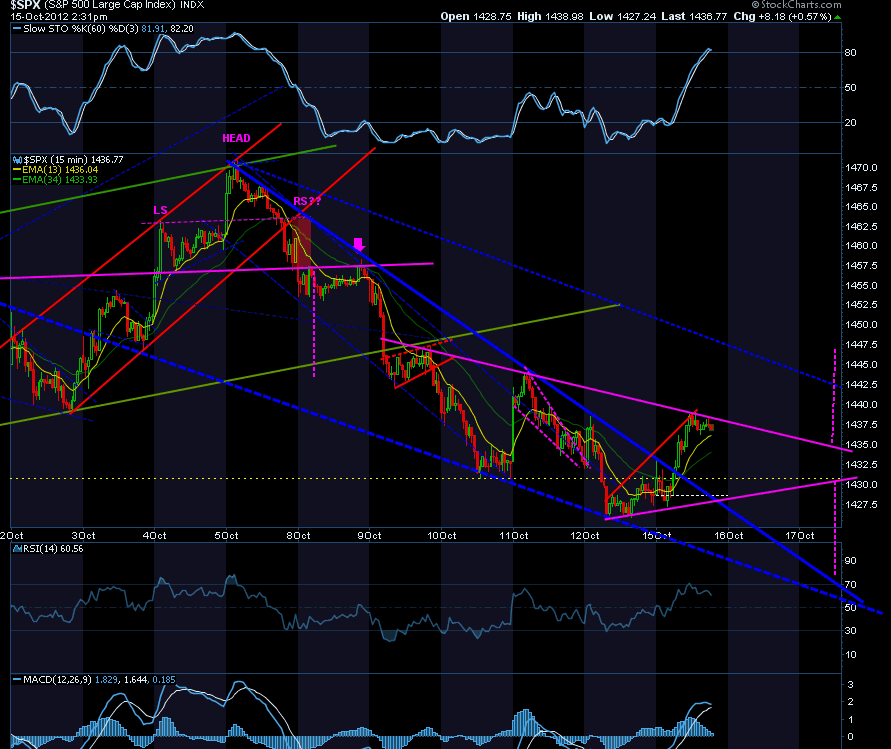Click the 'RS??' annotation label
This screenshot has height=749, width=891.
pos(307,201)
